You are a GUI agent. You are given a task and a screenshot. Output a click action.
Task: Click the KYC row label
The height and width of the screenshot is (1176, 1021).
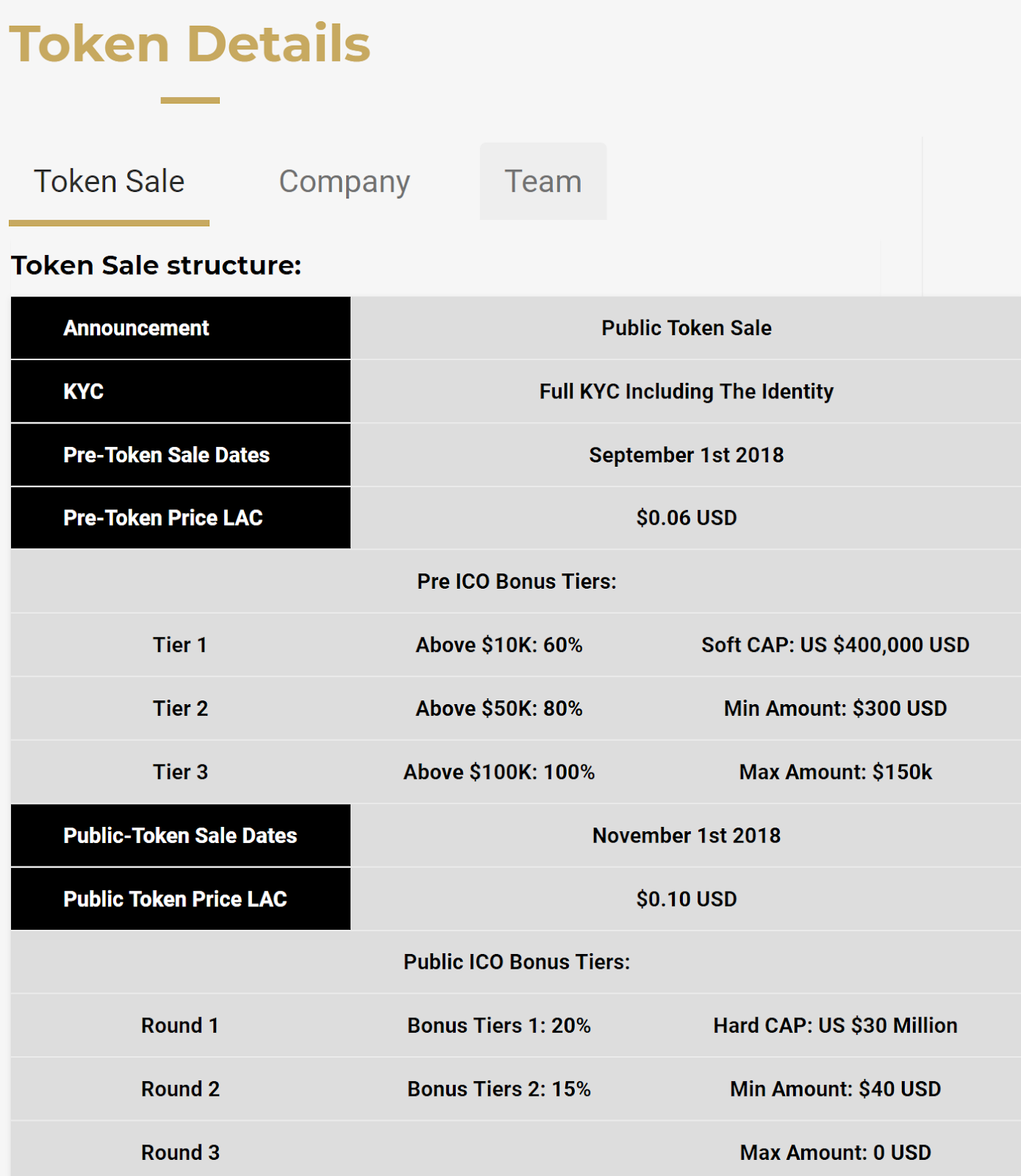pos(83,392)
